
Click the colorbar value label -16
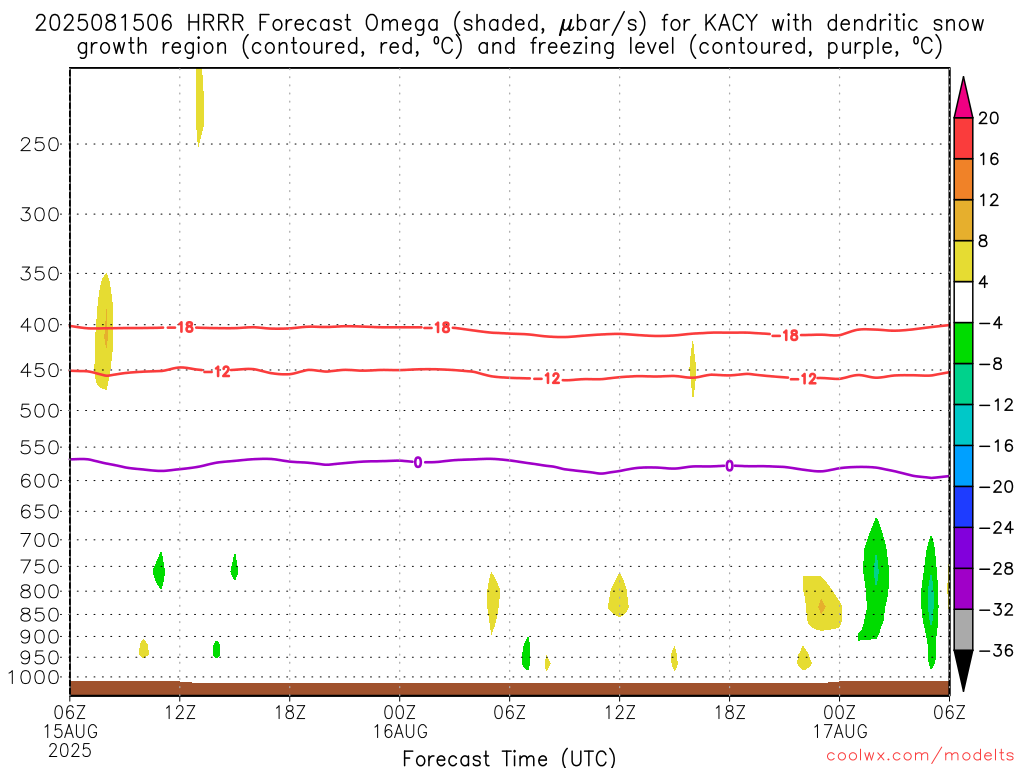click(996, 446)
